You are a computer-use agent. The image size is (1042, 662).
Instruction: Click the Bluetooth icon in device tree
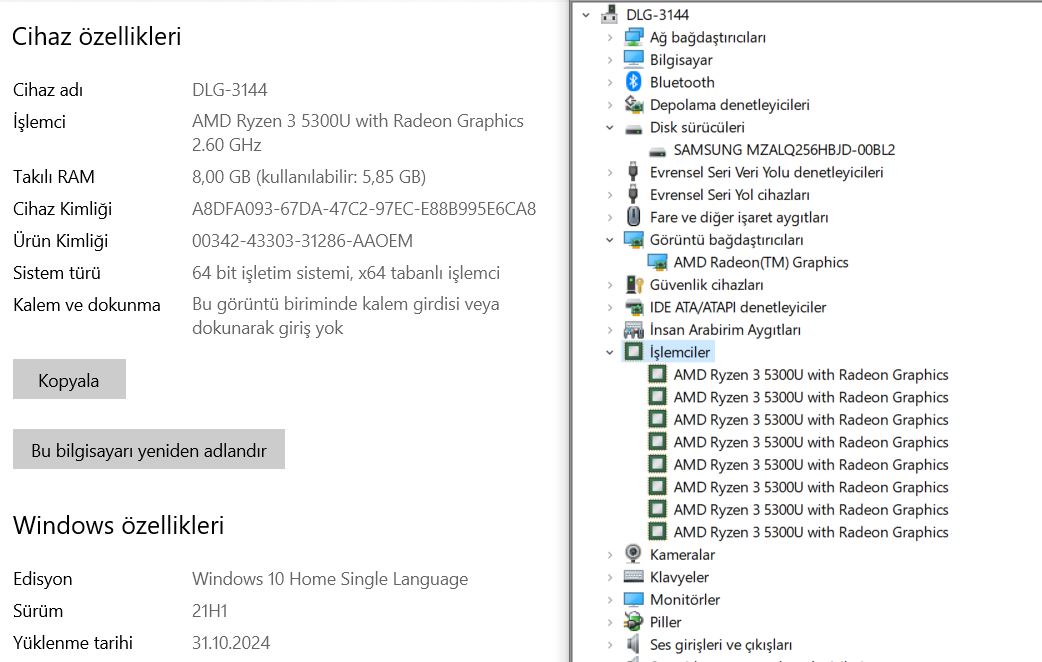[x=634, y=82]
